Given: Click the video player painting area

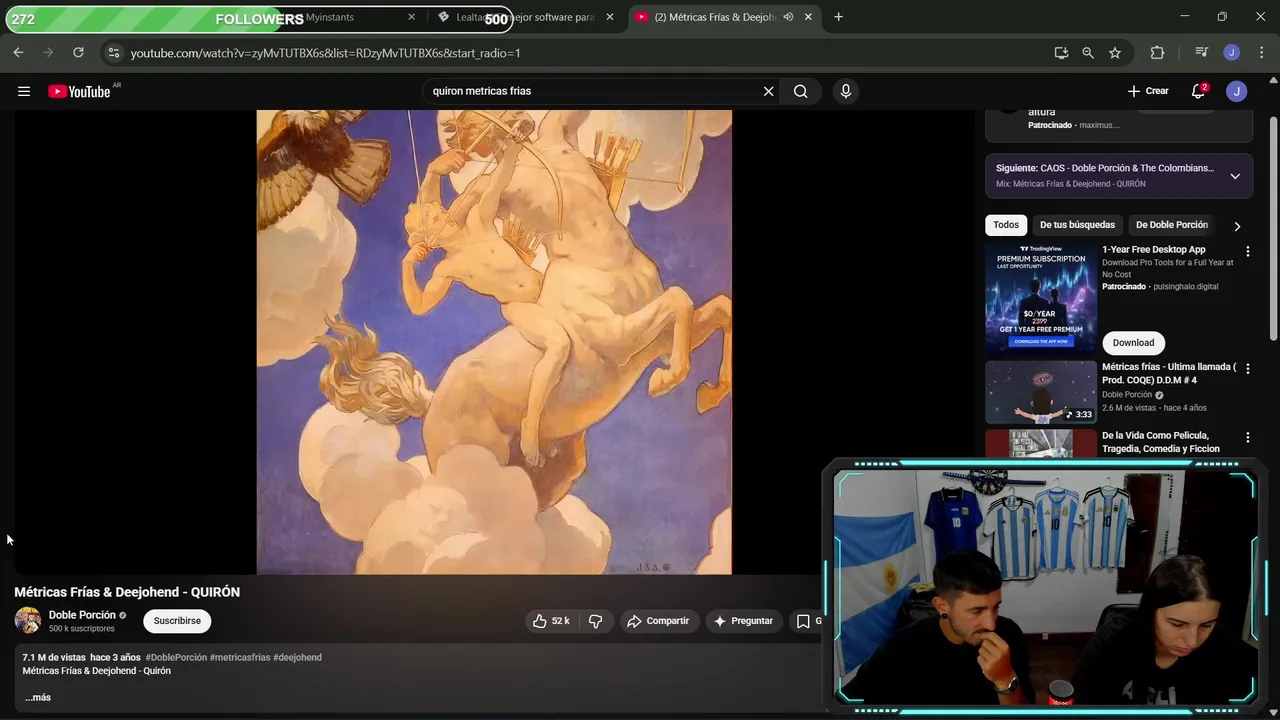Looking at the screenshot, I should [494, 342].
